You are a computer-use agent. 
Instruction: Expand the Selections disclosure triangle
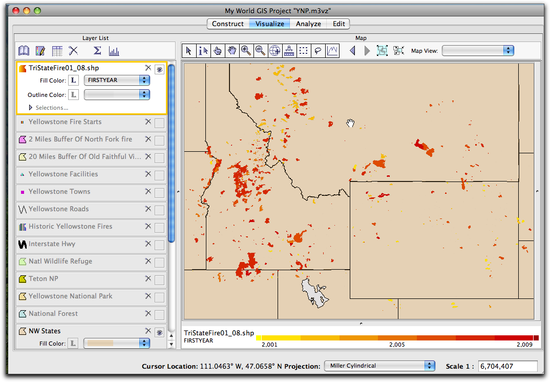point(31,108)
